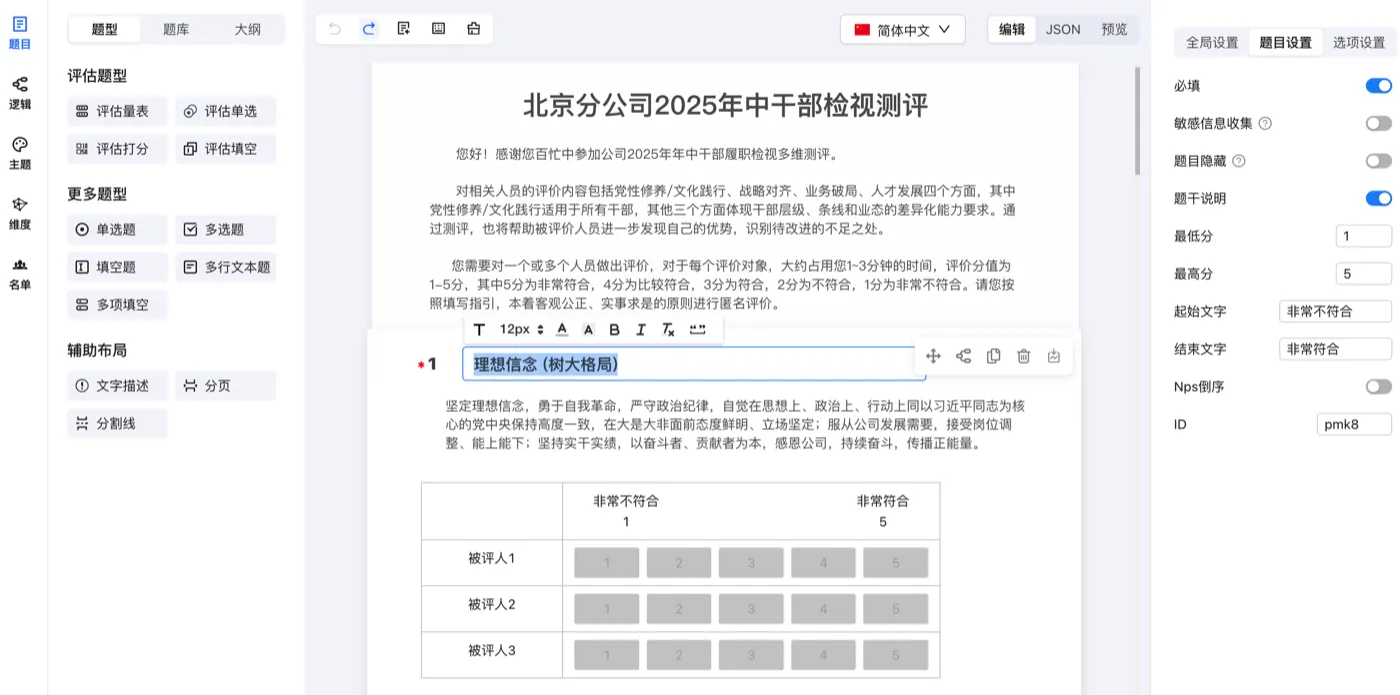Screen dimensions: 1400x695
Task: Clear text formatting with the Tx icon
Action: [668, 329]
